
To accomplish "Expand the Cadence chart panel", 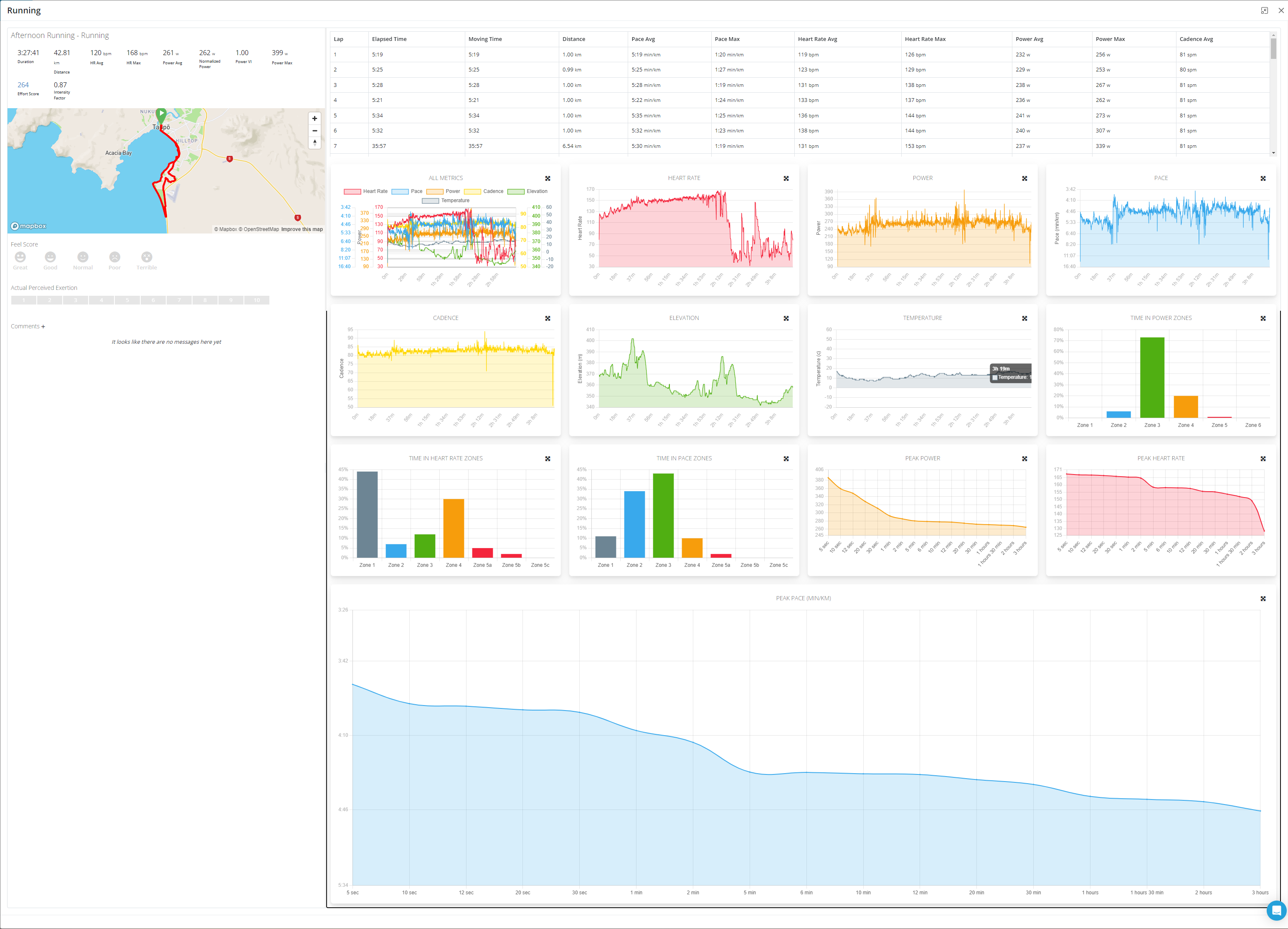I will coord(548,319).
